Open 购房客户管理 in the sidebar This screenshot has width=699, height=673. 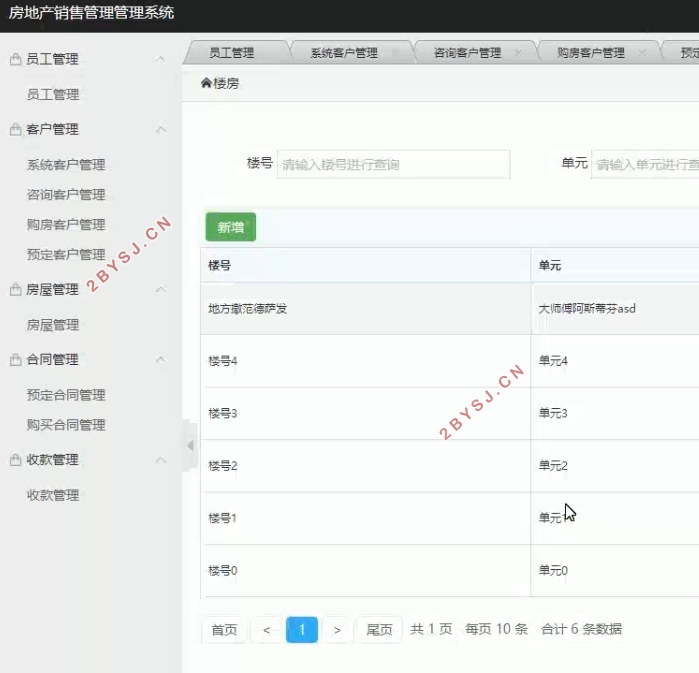coord(66,224)
